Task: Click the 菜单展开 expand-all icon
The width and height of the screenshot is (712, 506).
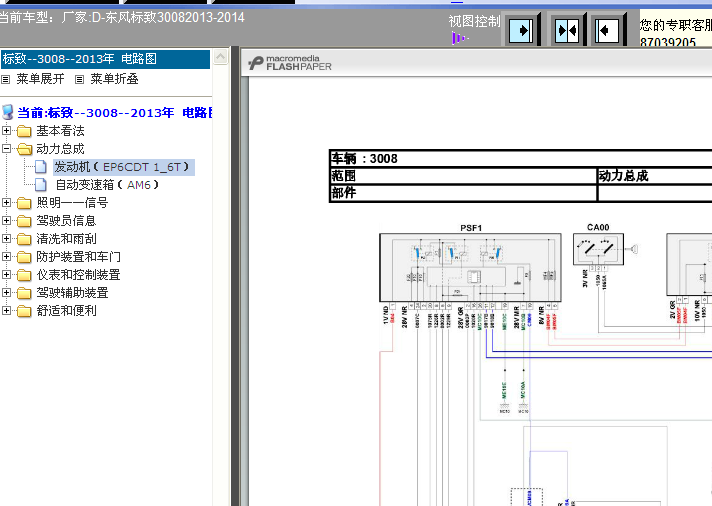Action: [x=5, y=79]
